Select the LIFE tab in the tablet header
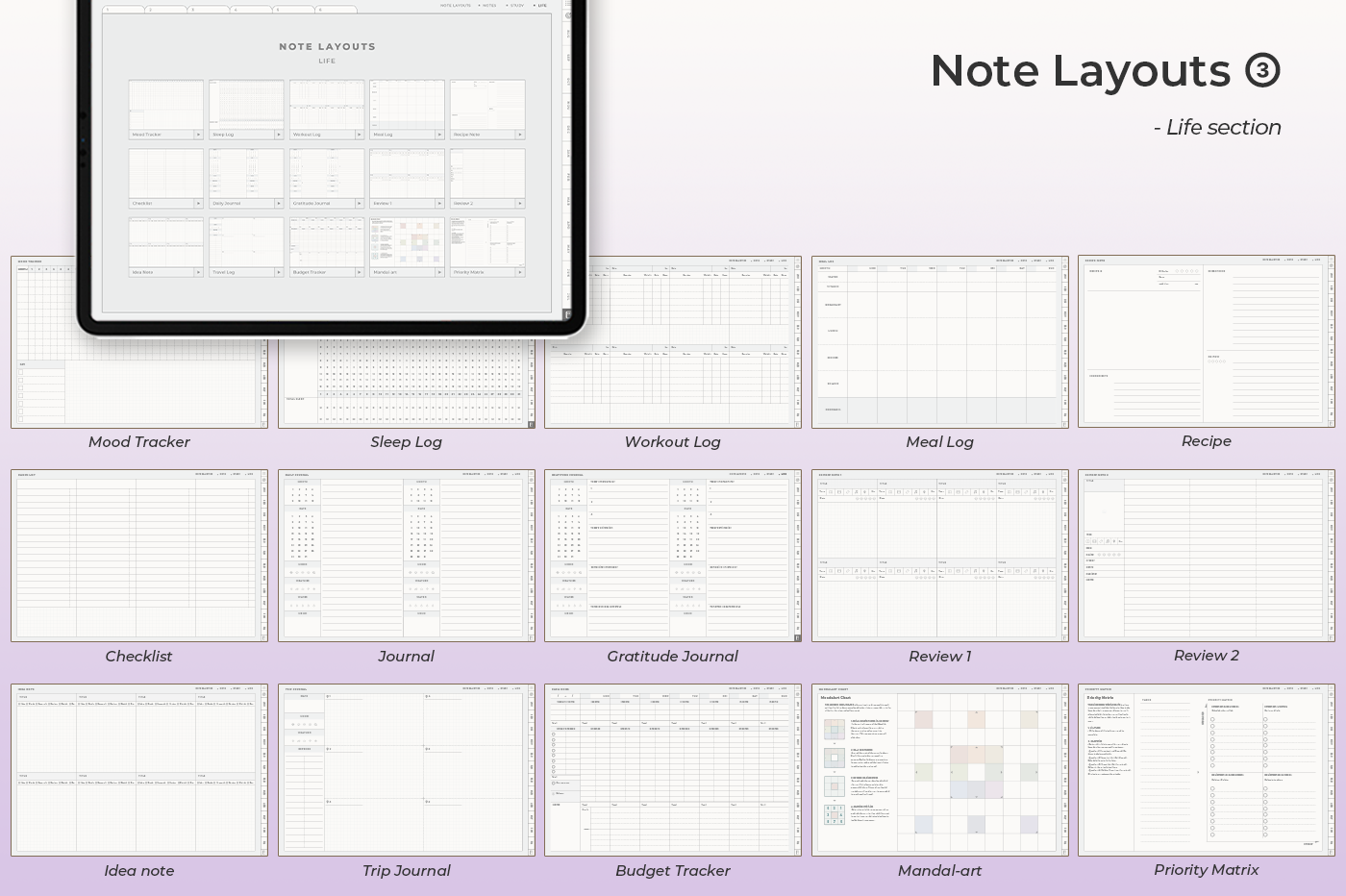The width and height of the screenshot is (1346, 896). (x=542, y=6)
